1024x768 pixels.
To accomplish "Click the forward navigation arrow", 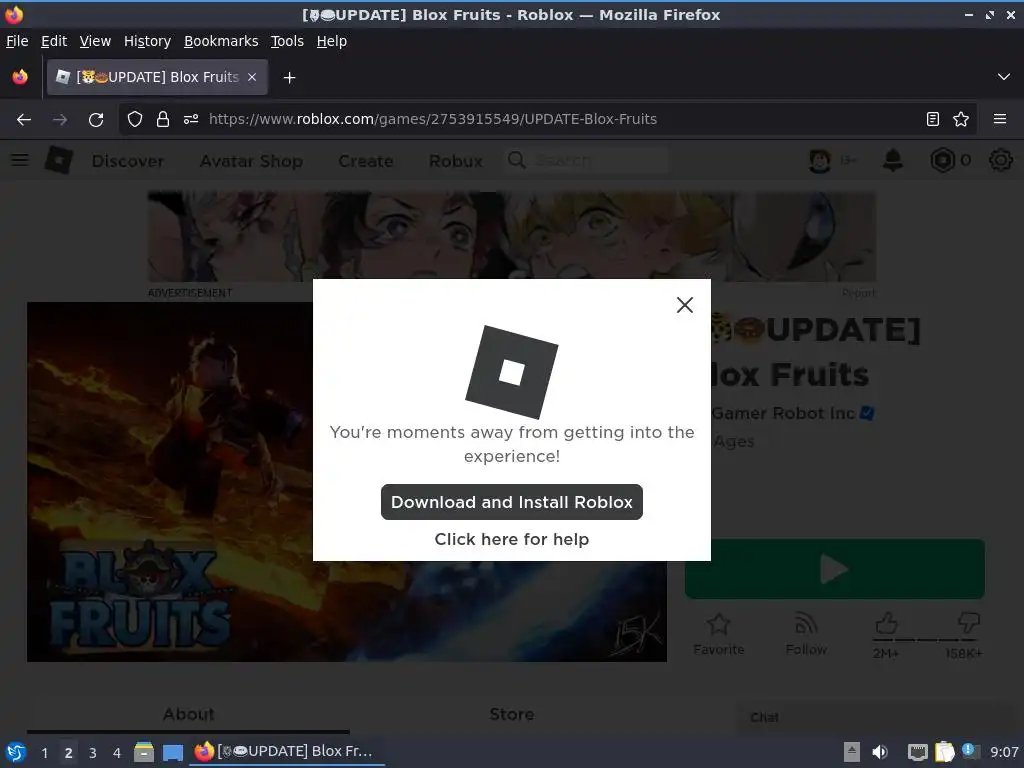I will tap(59, 120).
